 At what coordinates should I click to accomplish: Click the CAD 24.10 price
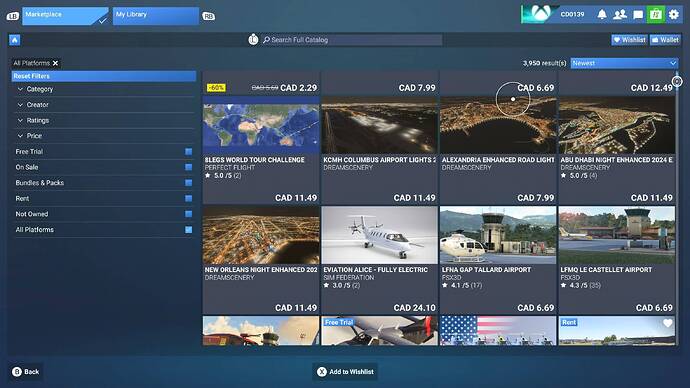(414, 308)
